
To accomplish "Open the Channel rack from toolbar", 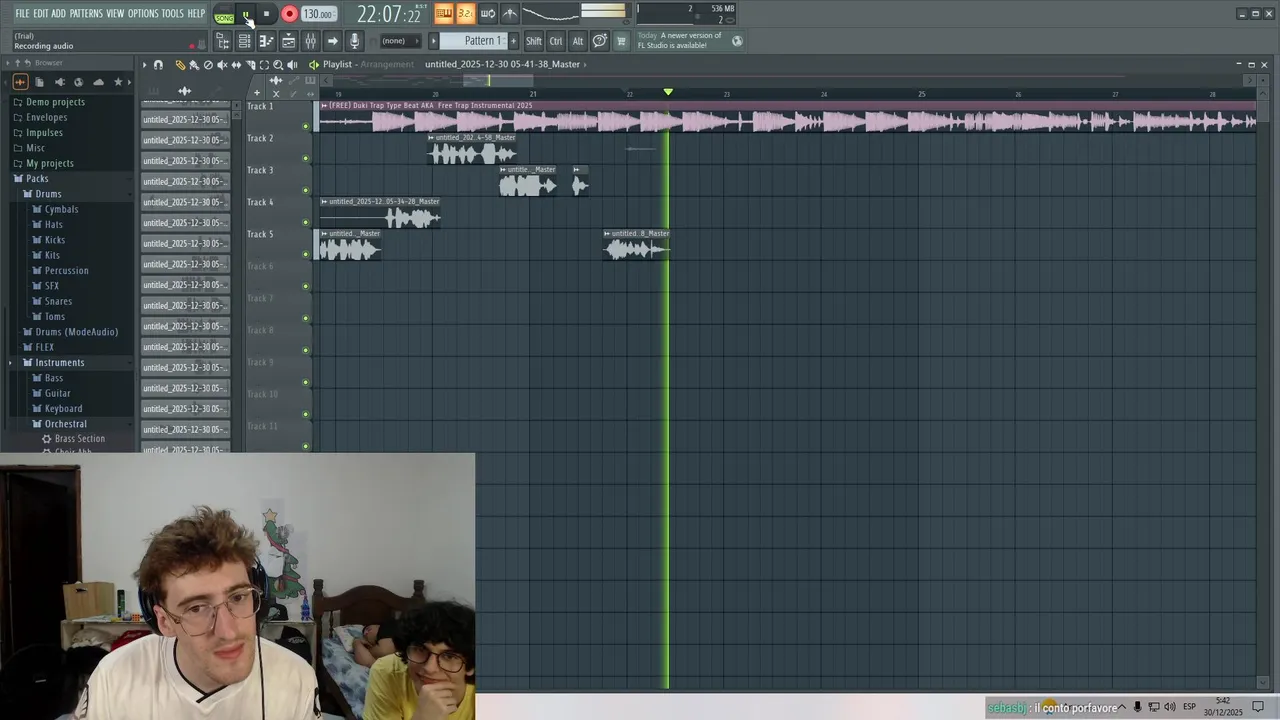I will click(244, 41).
